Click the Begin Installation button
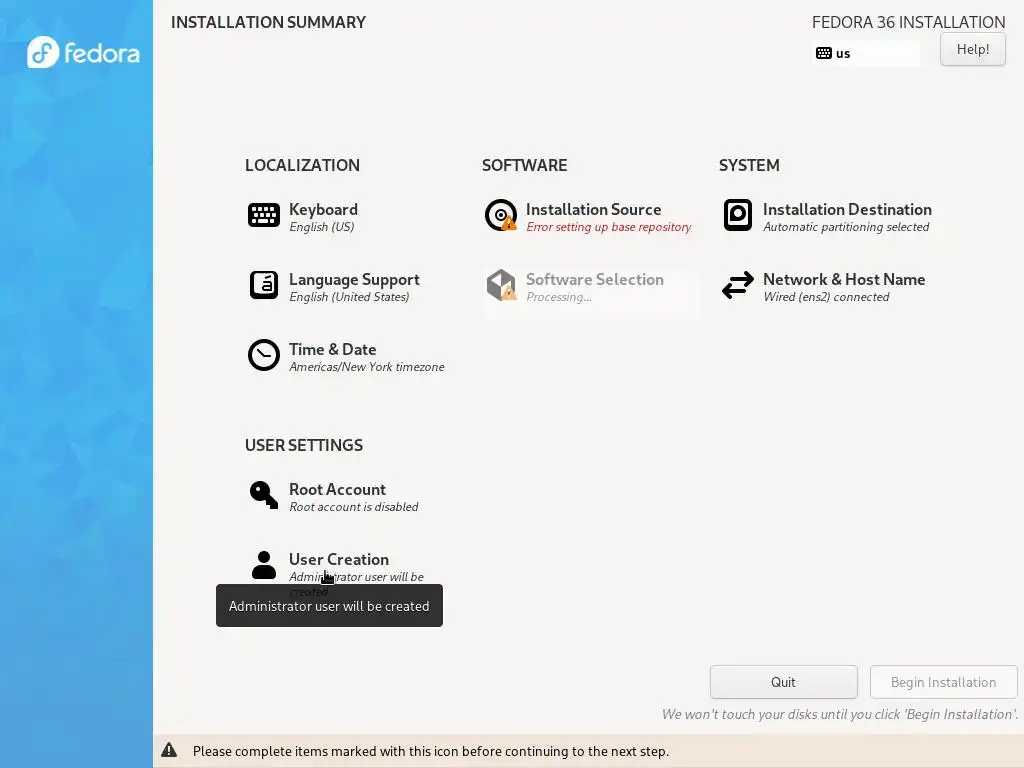The width and height of the screenshot is (1024, 768). click(944, 682)
